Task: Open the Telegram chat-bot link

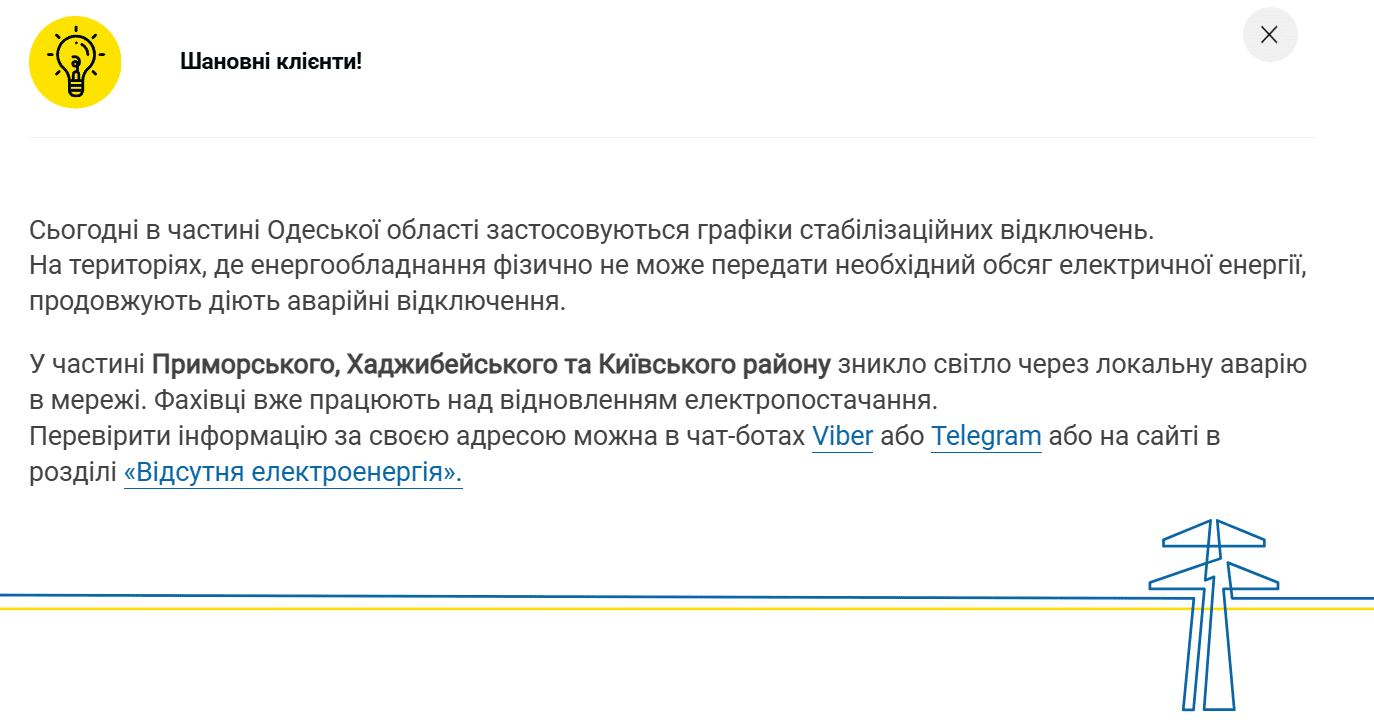Action: coord(986,437)
